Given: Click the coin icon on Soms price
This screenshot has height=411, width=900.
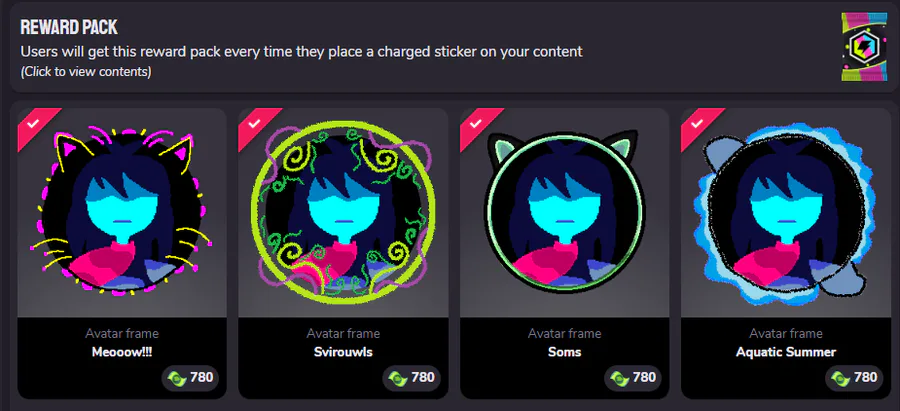Looking at the screenshot, I should (619, 378).
